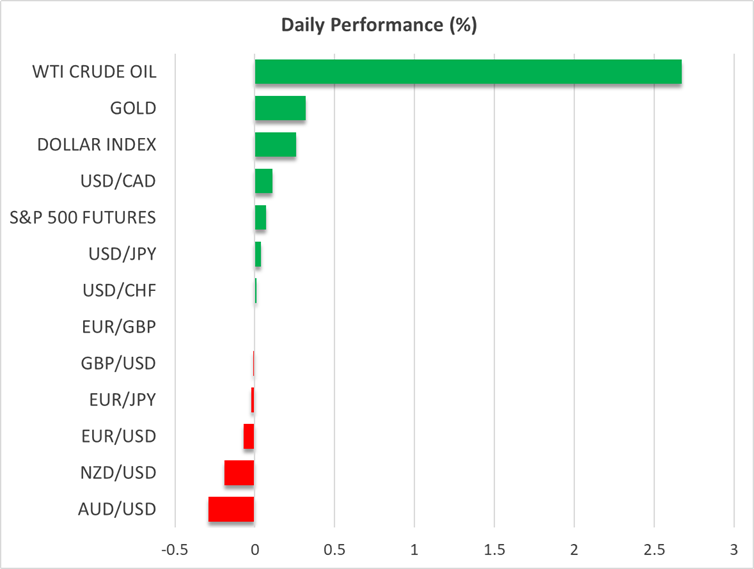754x569 pixels.
Task: Click the Gold green bar
Action: tap(280, 108)
